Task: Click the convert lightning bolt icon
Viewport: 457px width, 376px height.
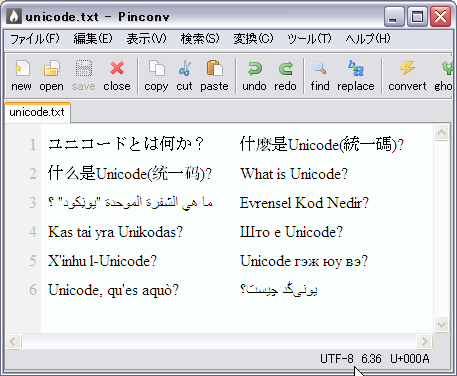Action: pyautogui.click(x=407, y=68)
